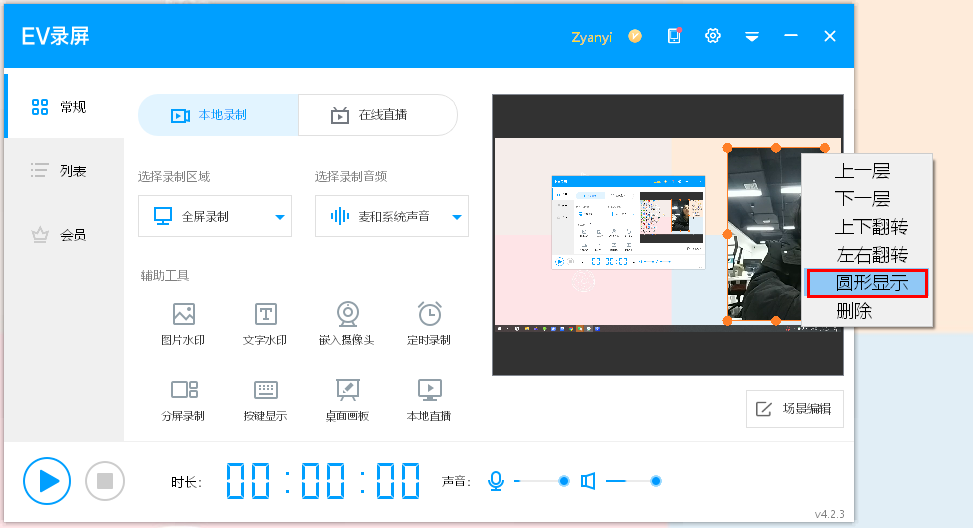Image resolution: width=973 pixels, height=528 pixels.
Task: Click the settings gear in title bar
Action: click(713, 36)
